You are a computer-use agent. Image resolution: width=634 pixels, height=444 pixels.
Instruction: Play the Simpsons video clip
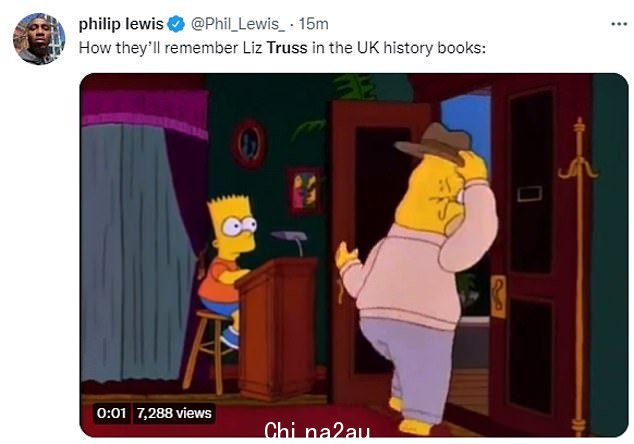click(354, 255)
